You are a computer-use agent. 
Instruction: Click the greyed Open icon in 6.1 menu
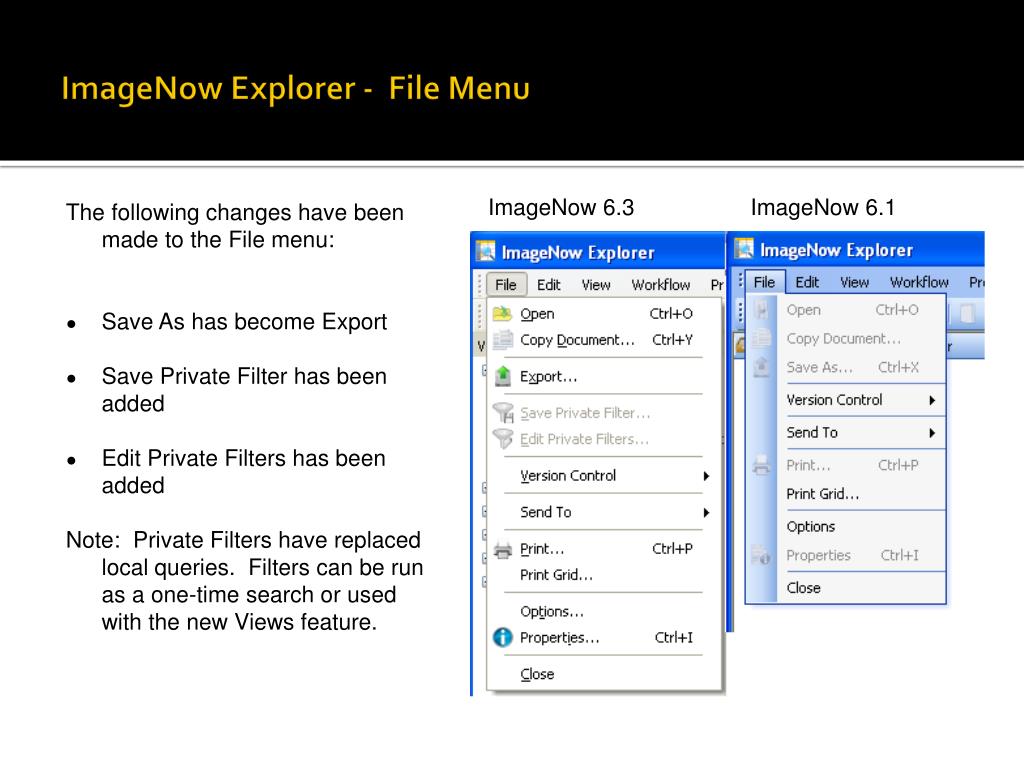coord(761,310)
